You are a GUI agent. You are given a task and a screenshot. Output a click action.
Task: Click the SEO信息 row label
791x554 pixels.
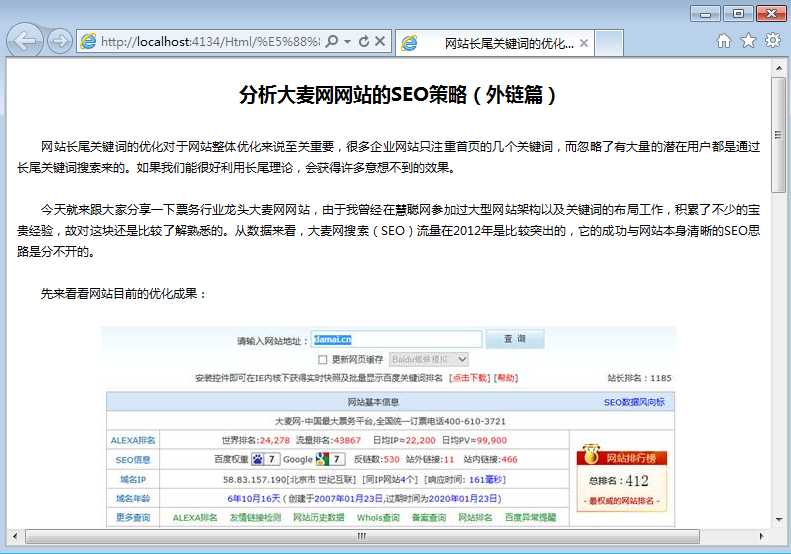pyautogui.click(x=133, y=460)
